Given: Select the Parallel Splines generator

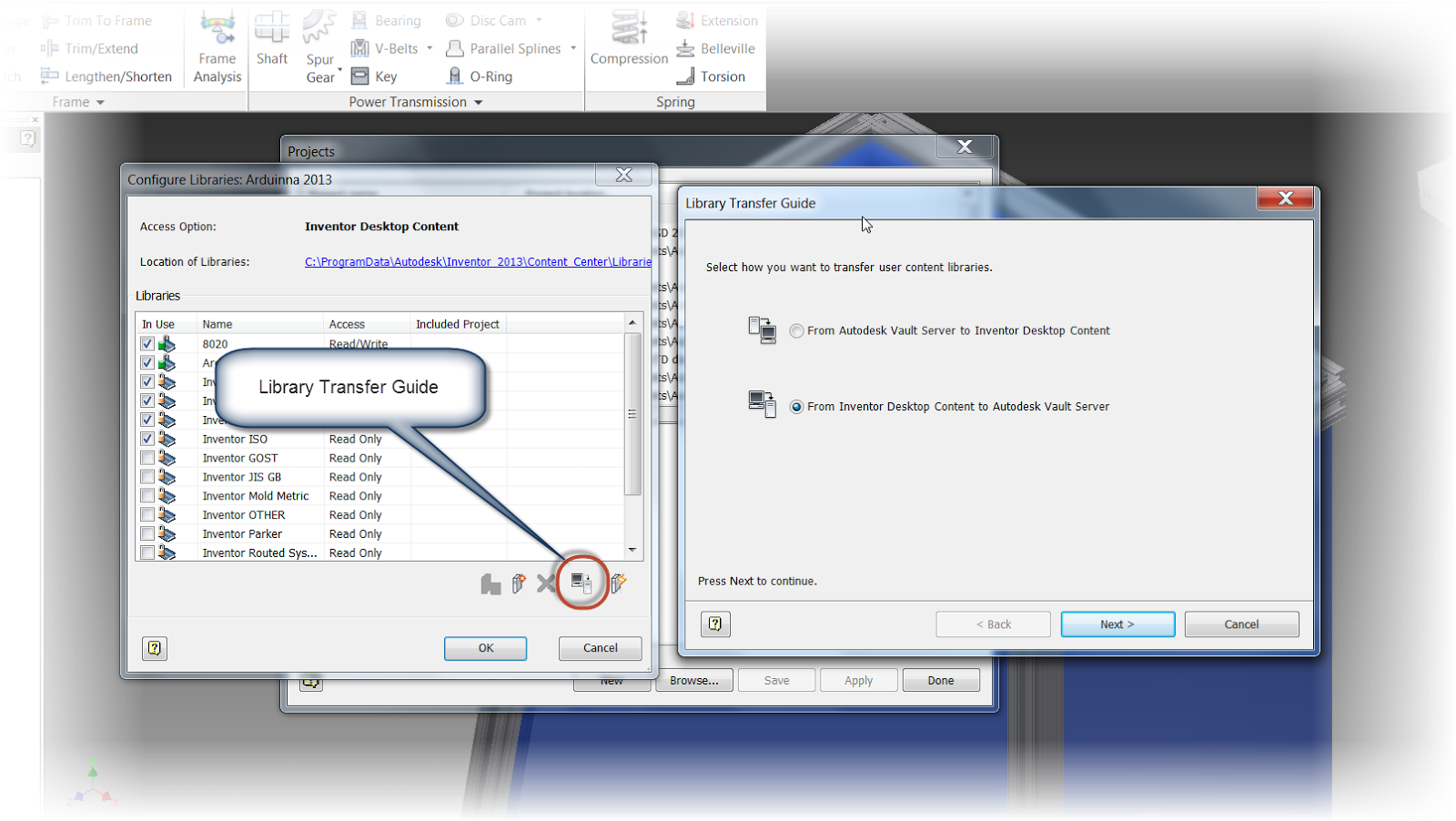Looking at the screenshot, I should point(503,49).
